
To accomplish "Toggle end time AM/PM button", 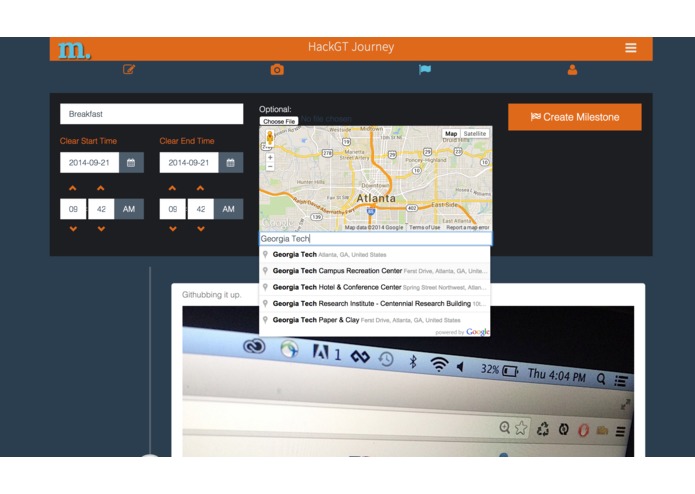I will (x=228, y=209).
